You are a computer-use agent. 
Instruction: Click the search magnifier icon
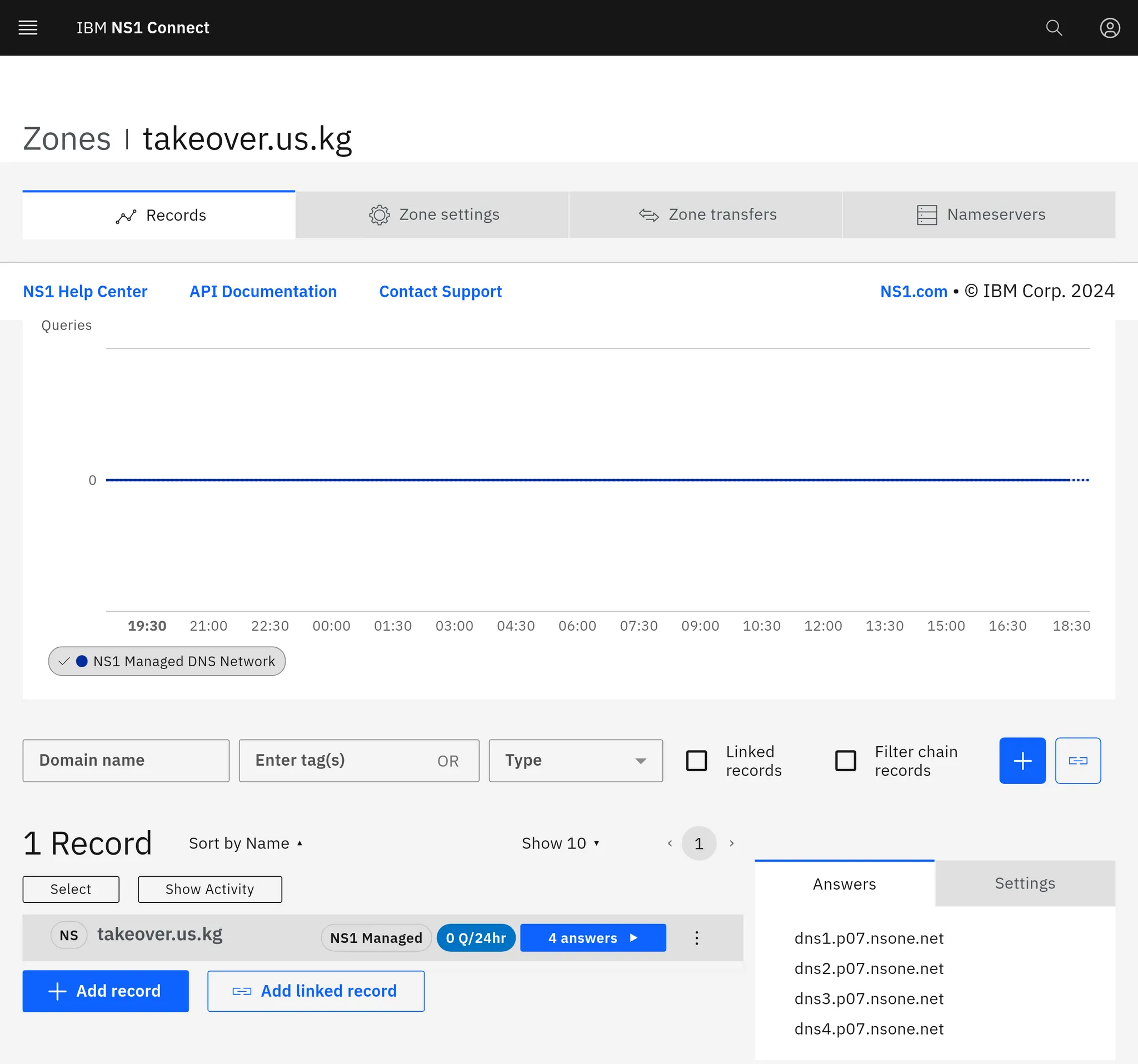(1054, 27)
